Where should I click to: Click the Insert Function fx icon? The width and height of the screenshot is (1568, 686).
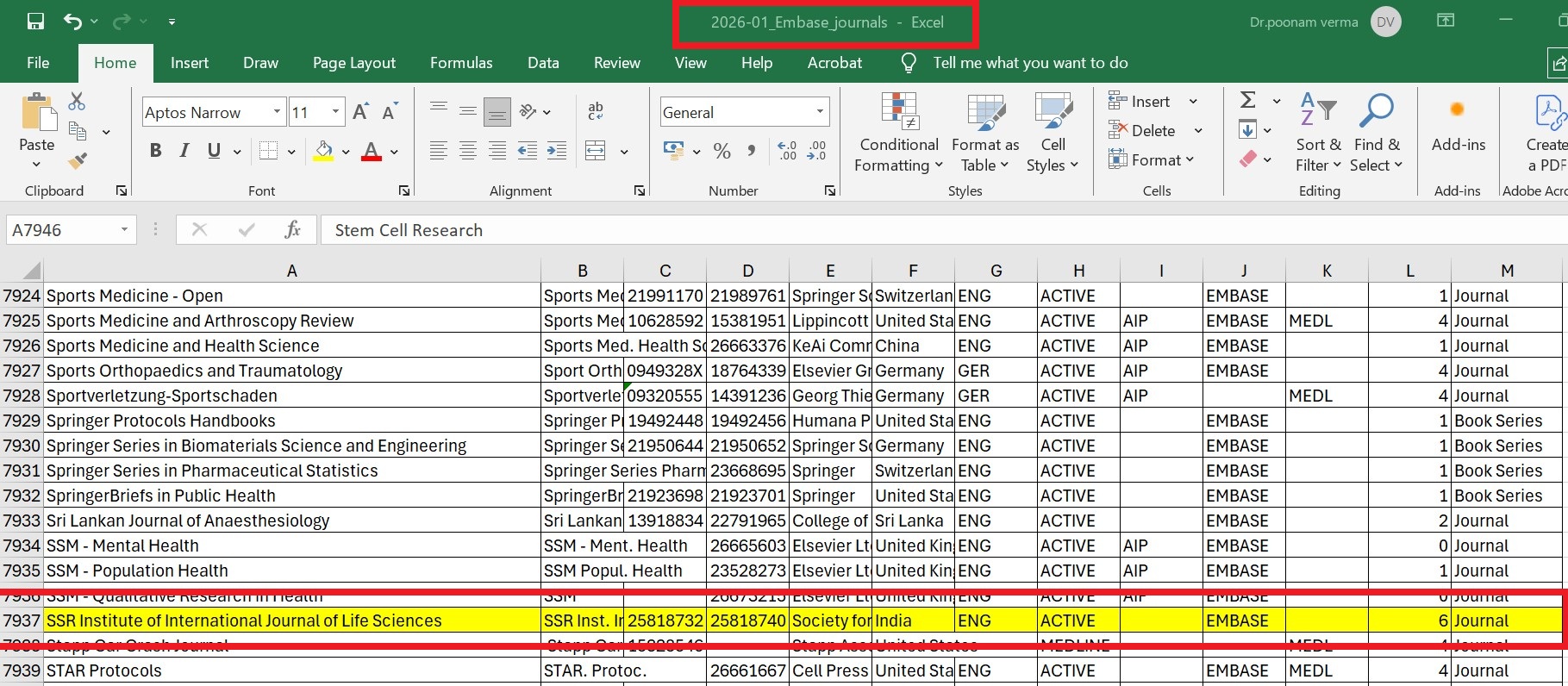[x=292, y=230]
